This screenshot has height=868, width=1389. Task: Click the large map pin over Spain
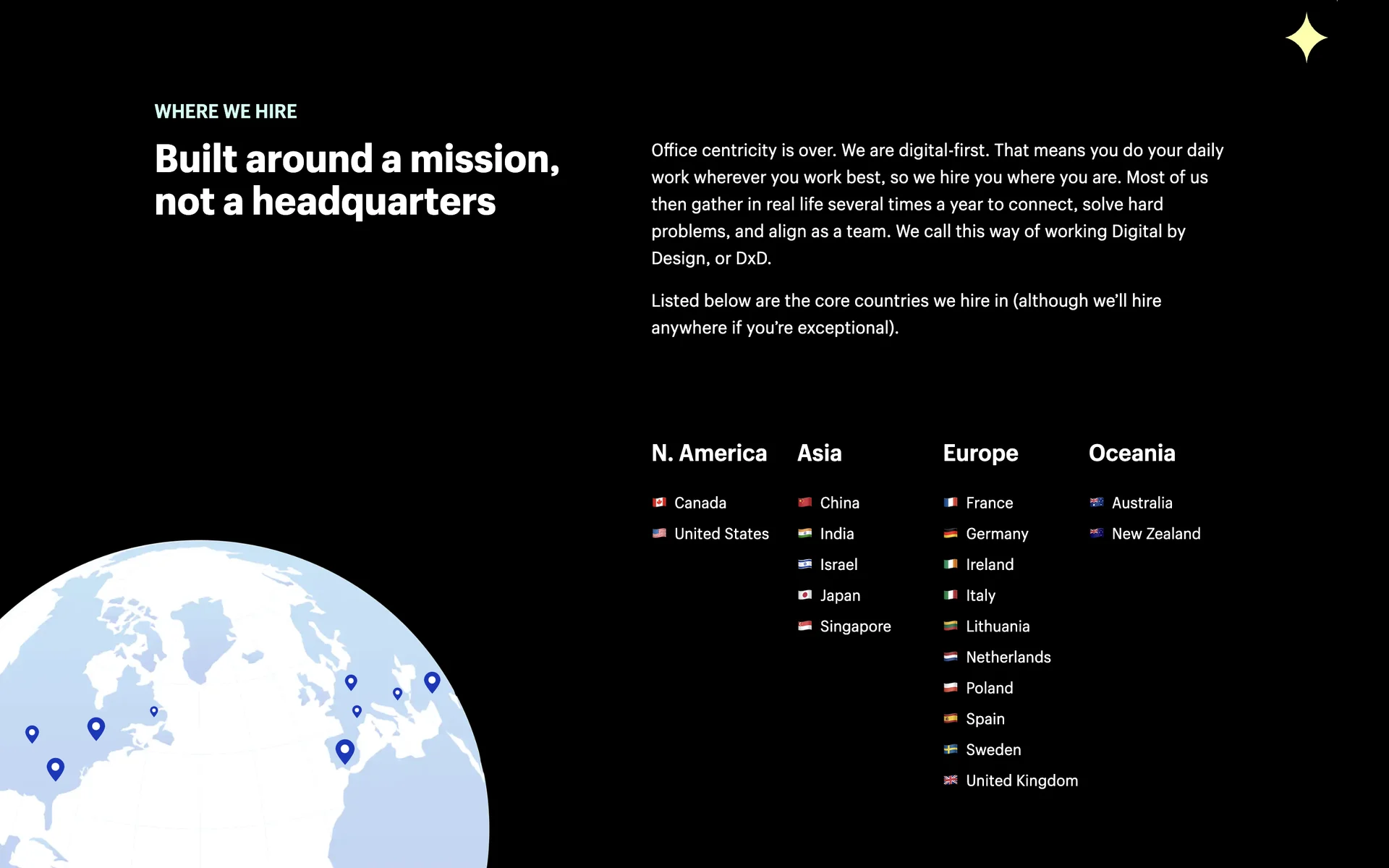pos(345,749)
